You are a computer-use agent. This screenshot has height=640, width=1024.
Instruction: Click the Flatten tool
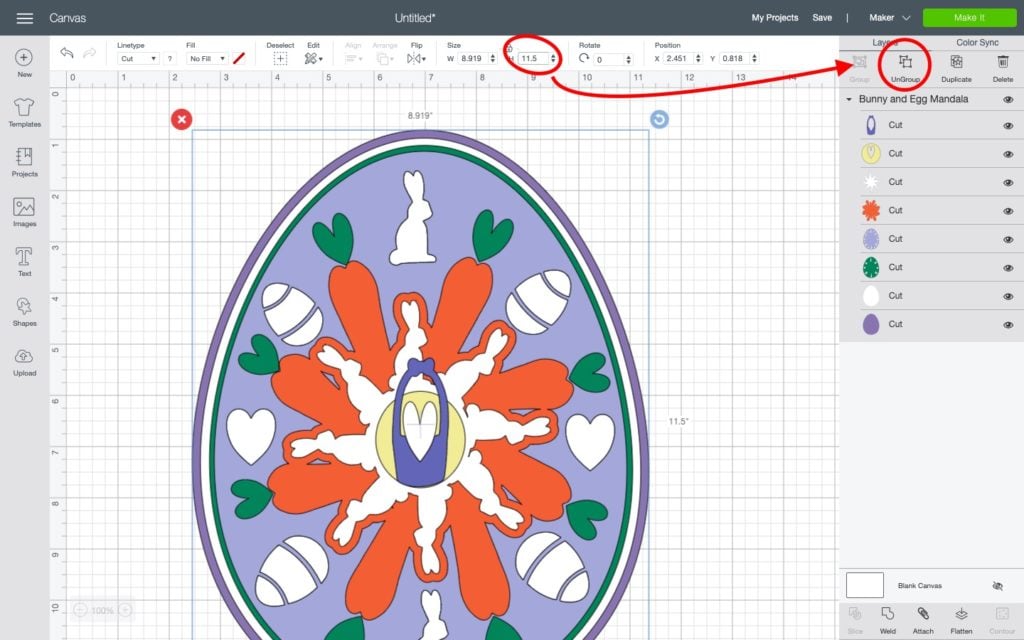click(x=961, y=620)
